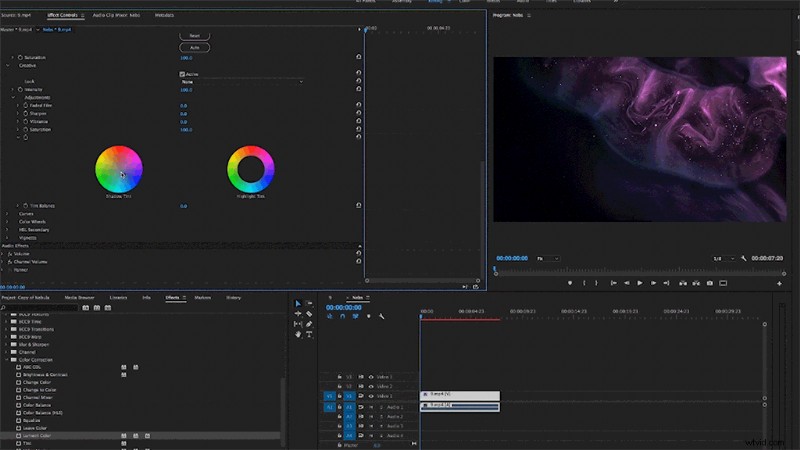Select the Hand tool
800x450 pixels.
tap(298, 334)
